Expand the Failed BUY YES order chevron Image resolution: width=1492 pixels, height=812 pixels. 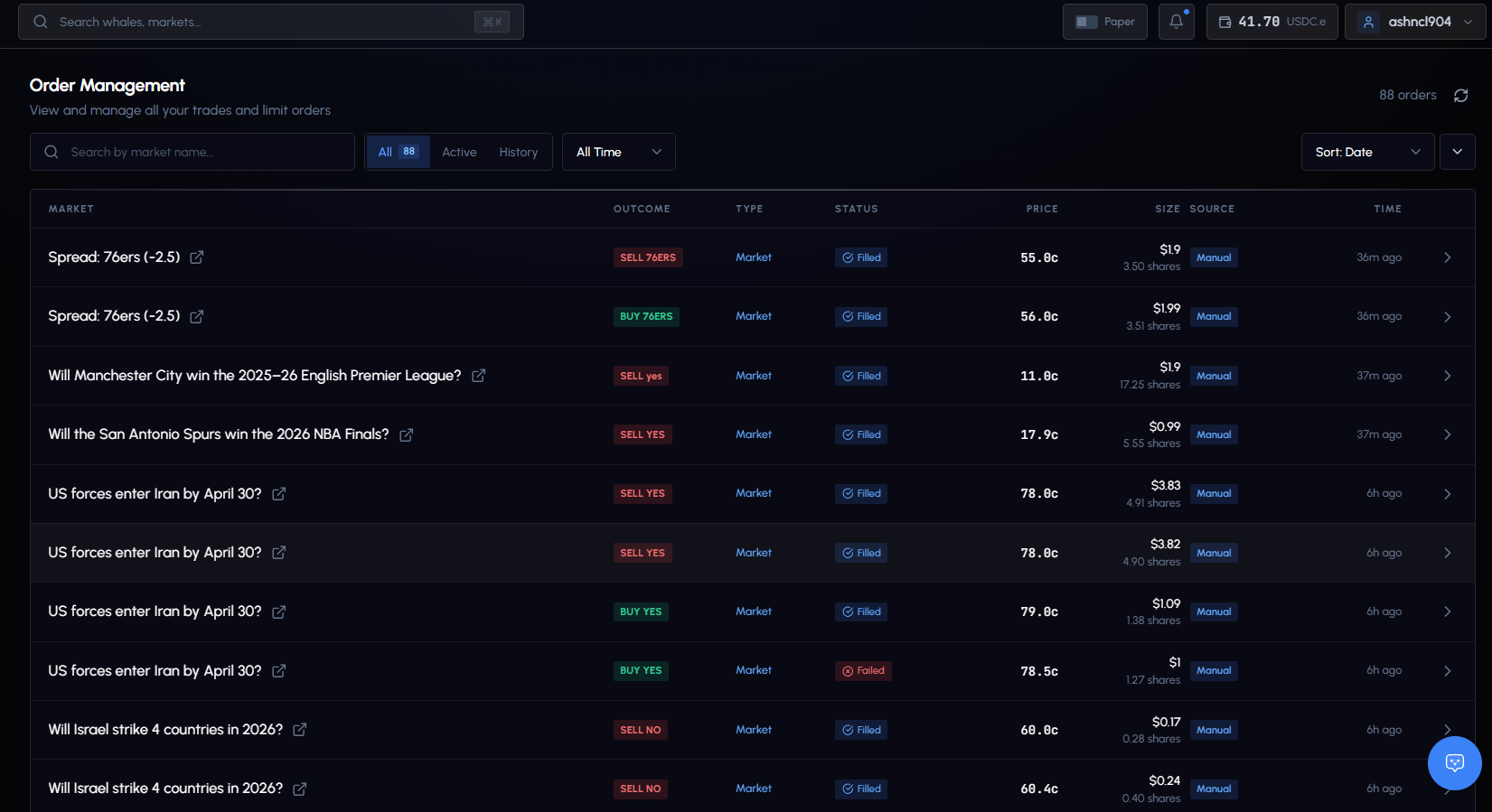point(1448,671)
